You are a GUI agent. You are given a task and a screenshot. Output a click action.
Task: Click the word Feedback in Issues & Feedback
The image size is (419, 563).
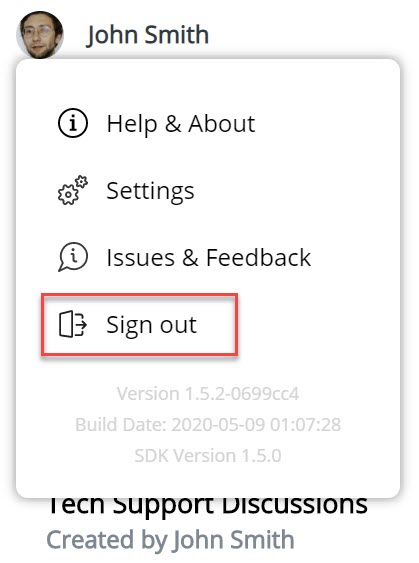258,257
